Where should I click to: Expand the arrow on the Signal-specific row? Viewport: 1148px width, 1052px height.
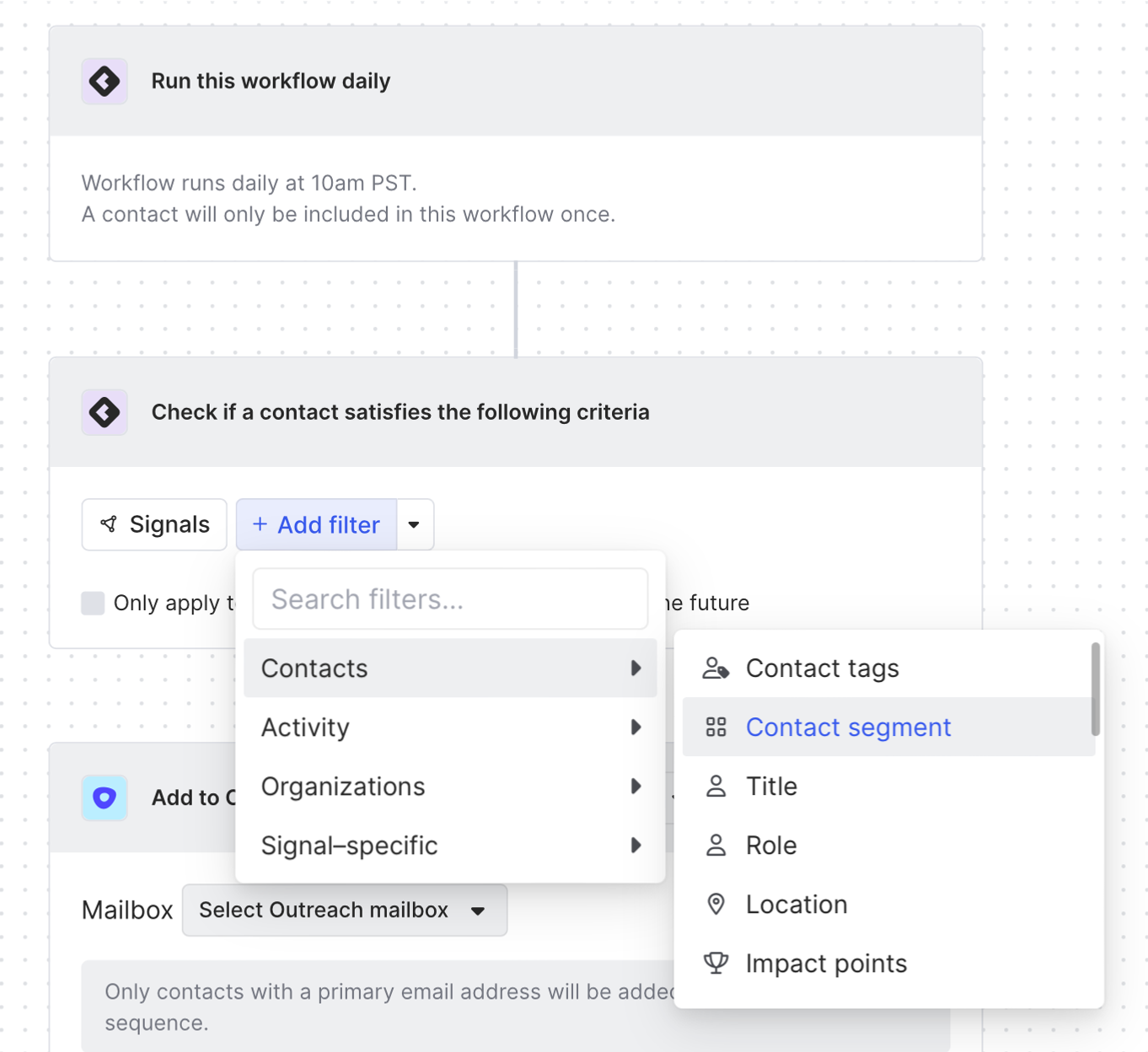coord(636,845)
